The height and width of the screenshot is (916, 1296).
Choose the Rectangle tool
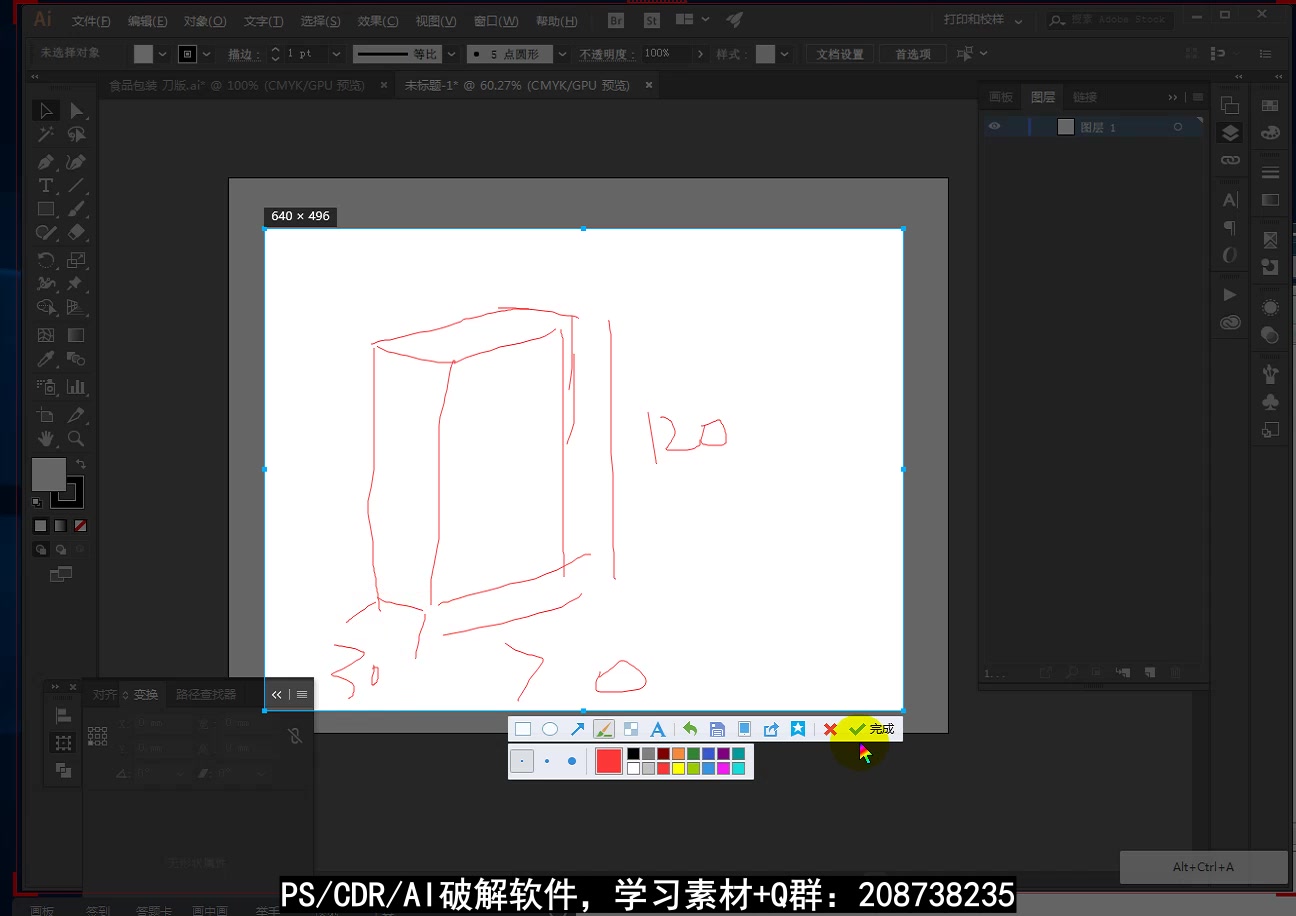point(46,208)
